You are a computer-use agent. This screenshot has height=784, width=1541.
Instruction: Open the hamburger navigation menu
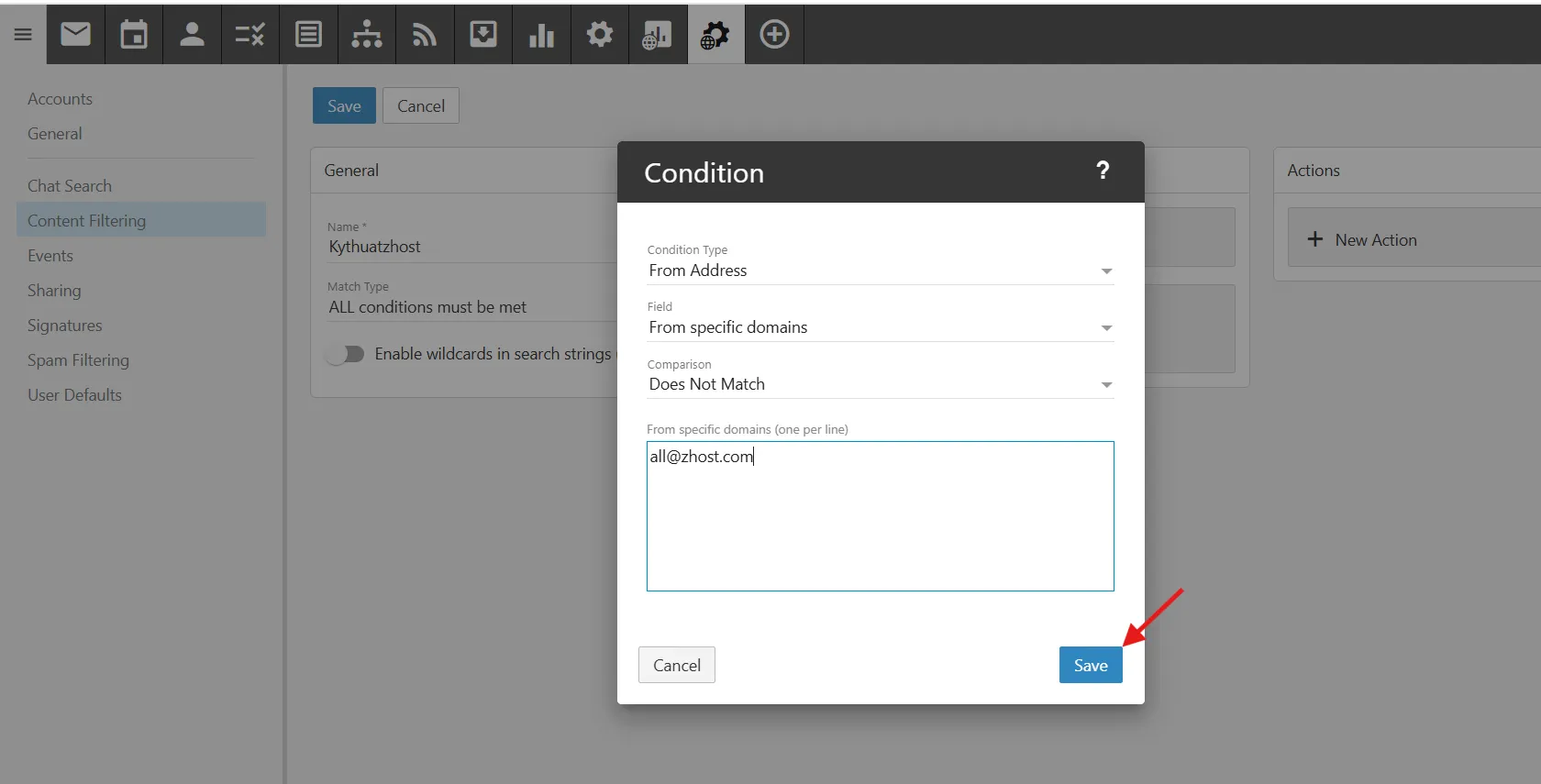[23, 35]
